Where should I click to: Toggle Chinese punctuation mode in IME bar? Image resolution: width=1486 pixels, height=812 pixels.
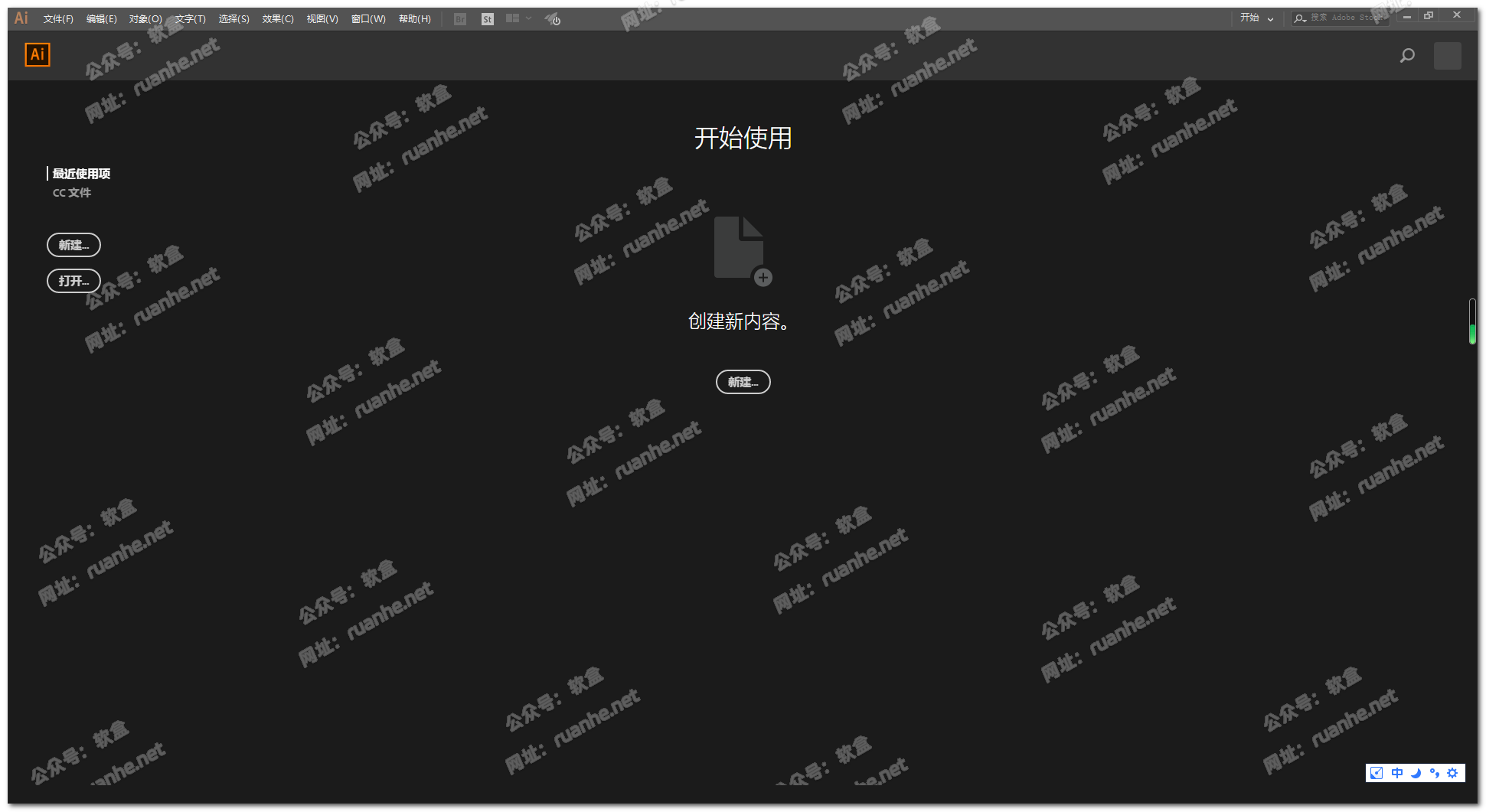1434,773
